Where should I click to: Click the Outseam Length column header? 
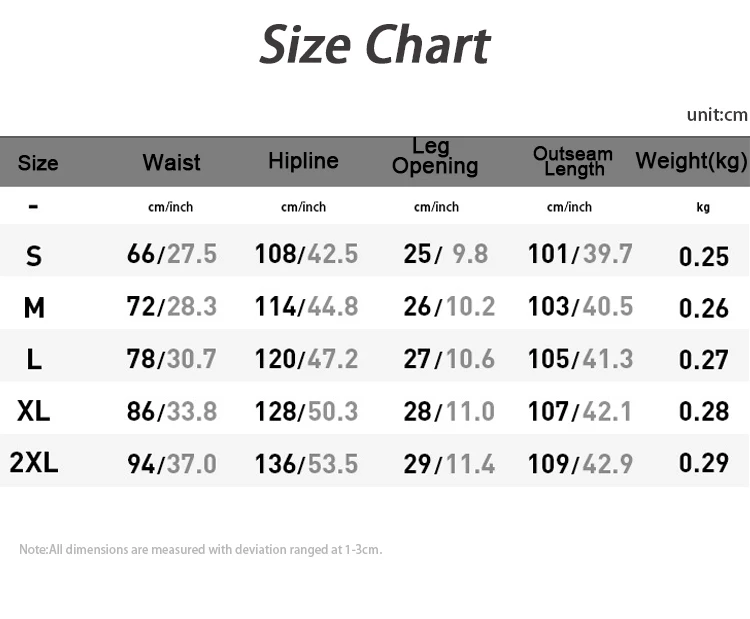pos(573,161)
